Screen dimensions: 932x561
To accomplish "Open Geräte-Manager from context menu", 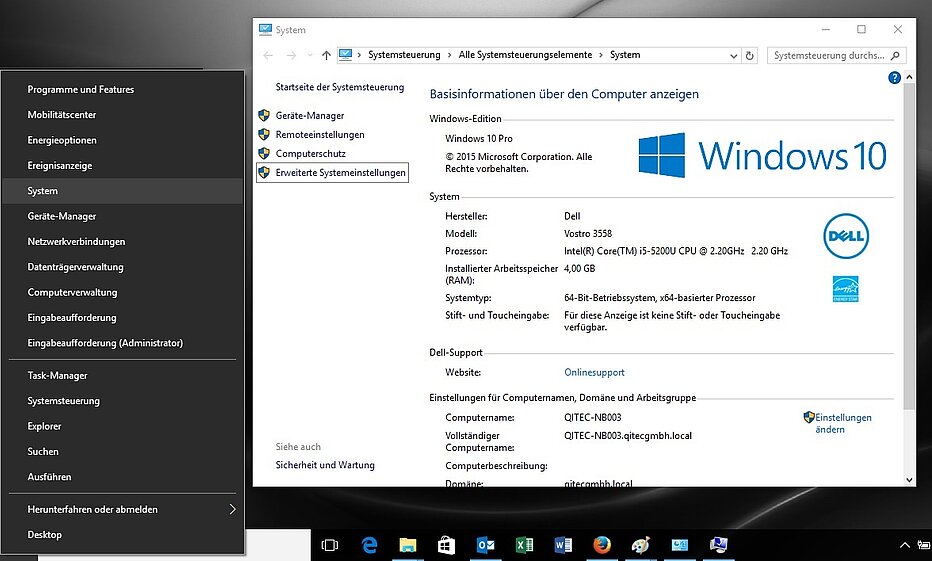I will tap(123, 216).
